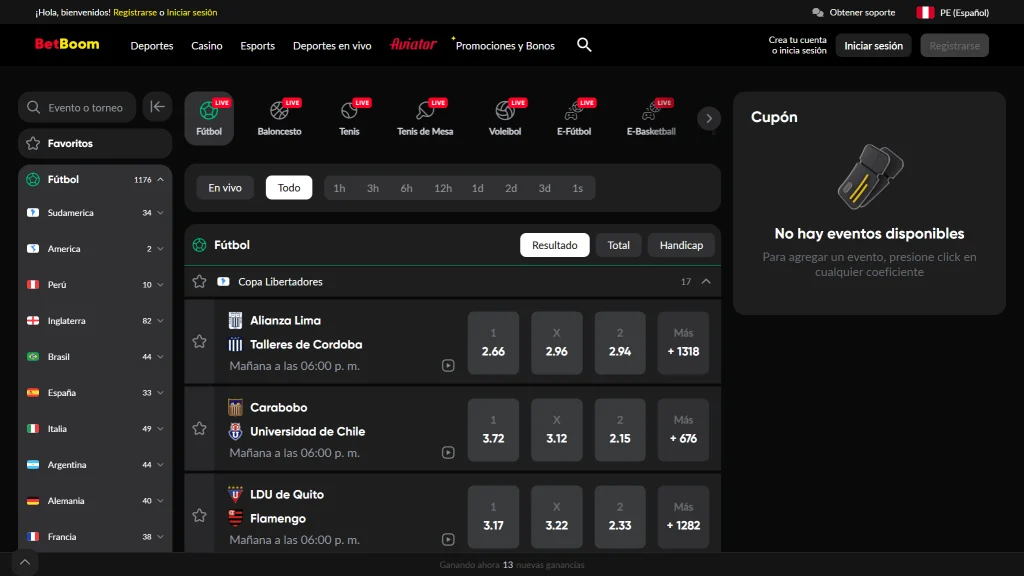Enable the En vivo filter
This screenshot has width=1024, height=576.
[224, 187]
